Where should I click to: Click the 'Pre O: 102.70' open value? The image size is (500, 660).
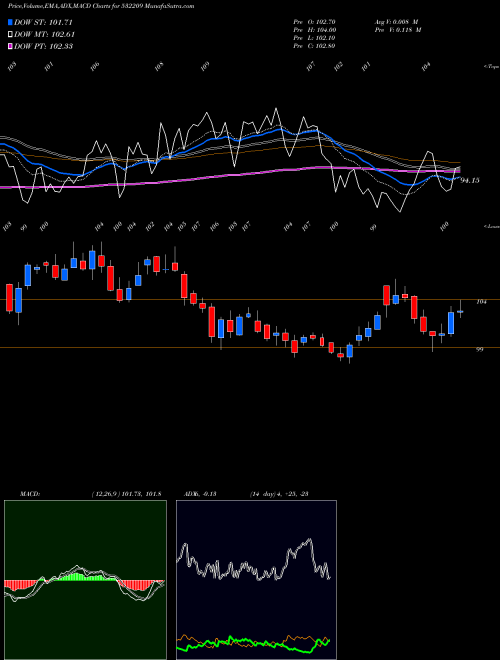point(314,22)
